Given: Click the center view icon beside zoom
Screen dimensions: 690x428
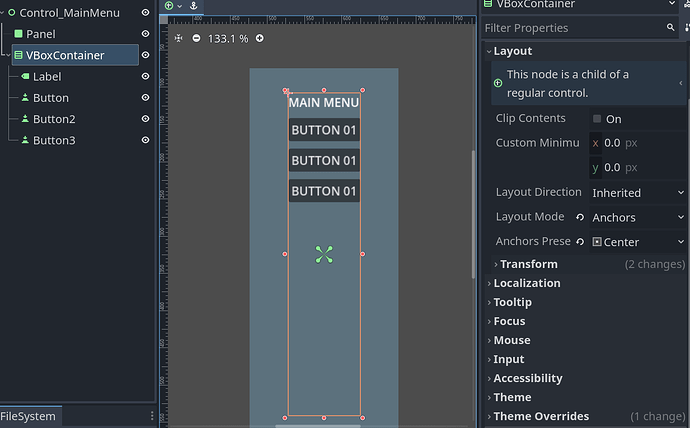Looking at the screenshot, I should (178, 38).
